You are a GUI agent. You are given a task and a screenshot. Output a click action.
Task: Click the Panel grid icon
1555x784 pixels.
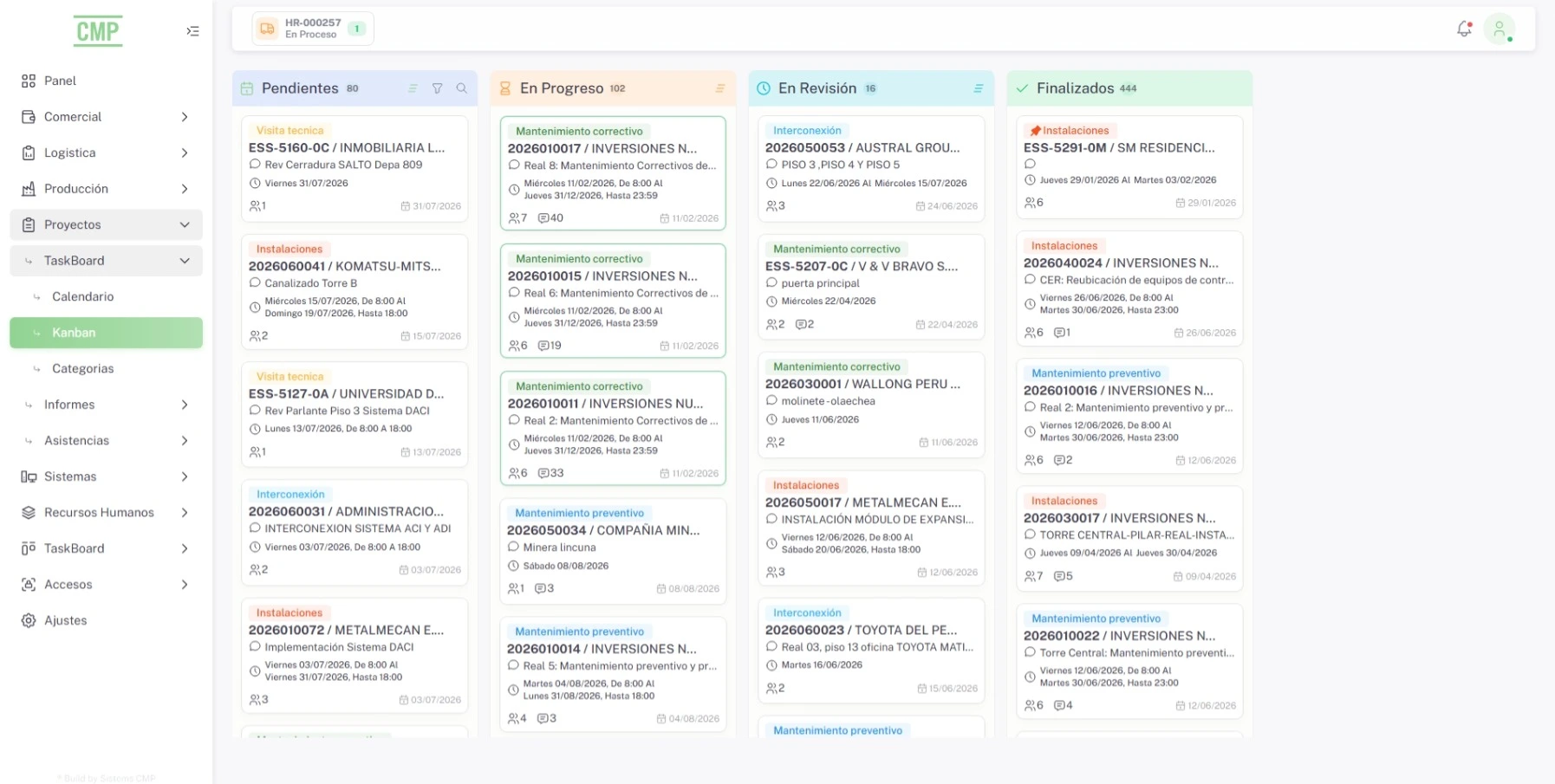(x=29, y=81)
